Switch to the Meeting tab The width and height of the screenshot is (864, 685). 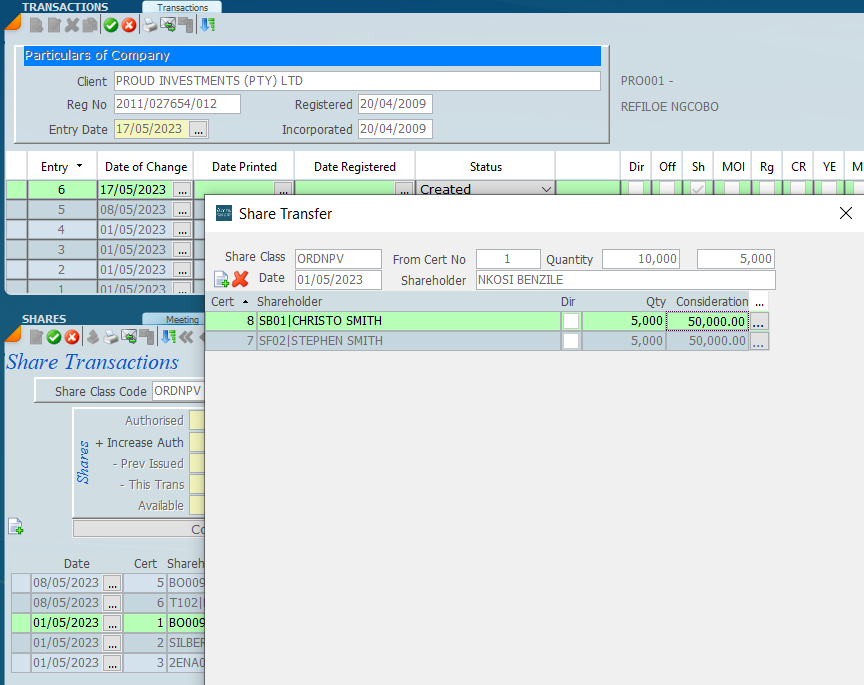click(x=181, y=320)
